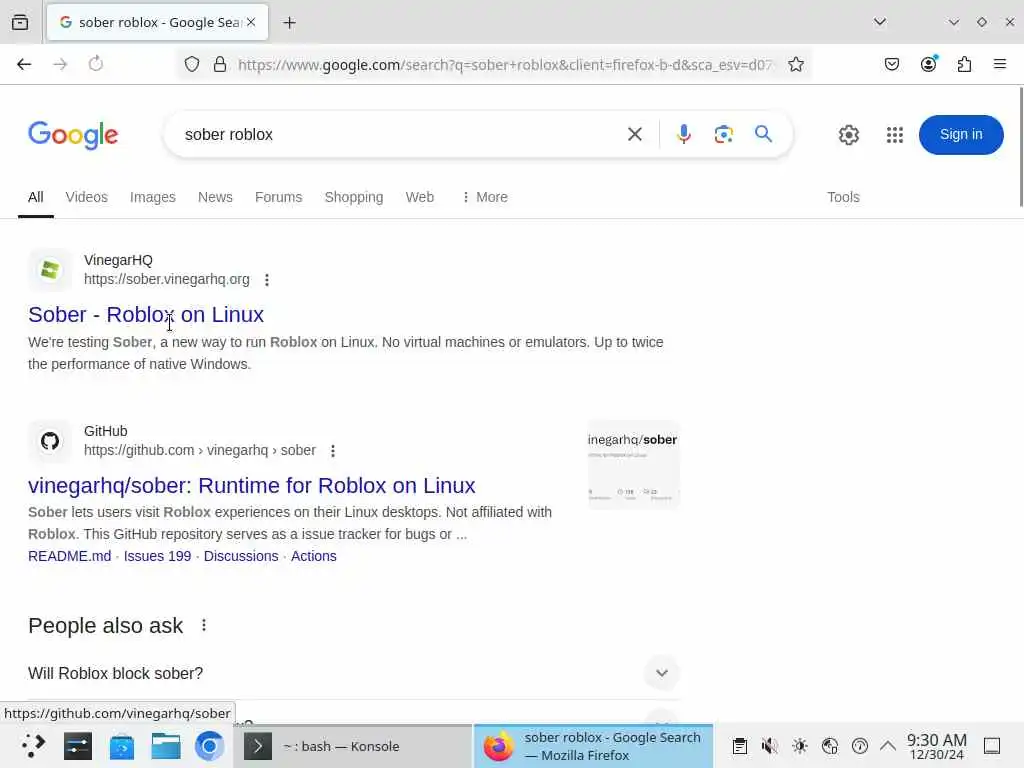The width and height of the screenshot is (1024, 768).
Task: Open the Discussions sitelink
Action: pyautogui.click(x=241, y=556)
